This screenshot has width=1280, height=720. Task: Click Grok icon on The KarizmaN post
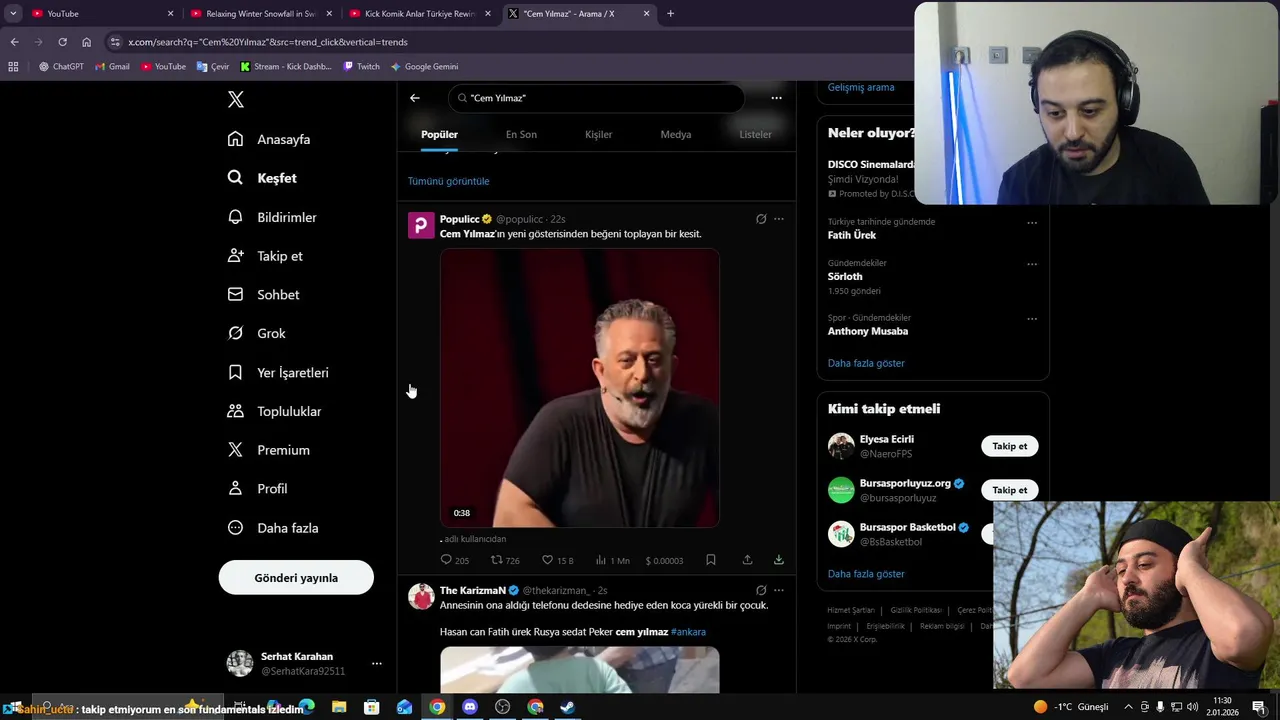click(761, 590)
